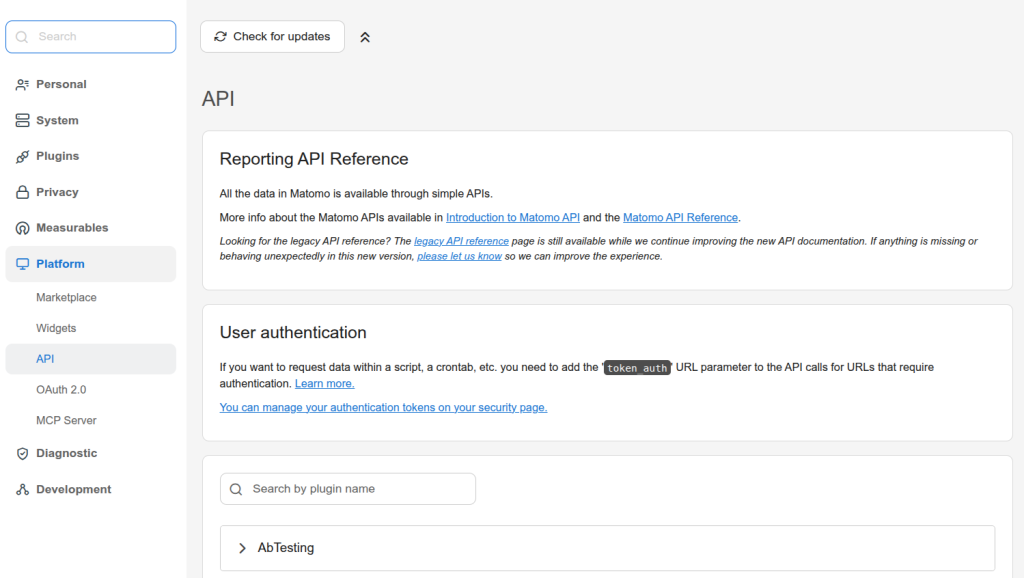Go to Widgets submenu item
The width and height of the screenshot is (1024, 578).
91,328
